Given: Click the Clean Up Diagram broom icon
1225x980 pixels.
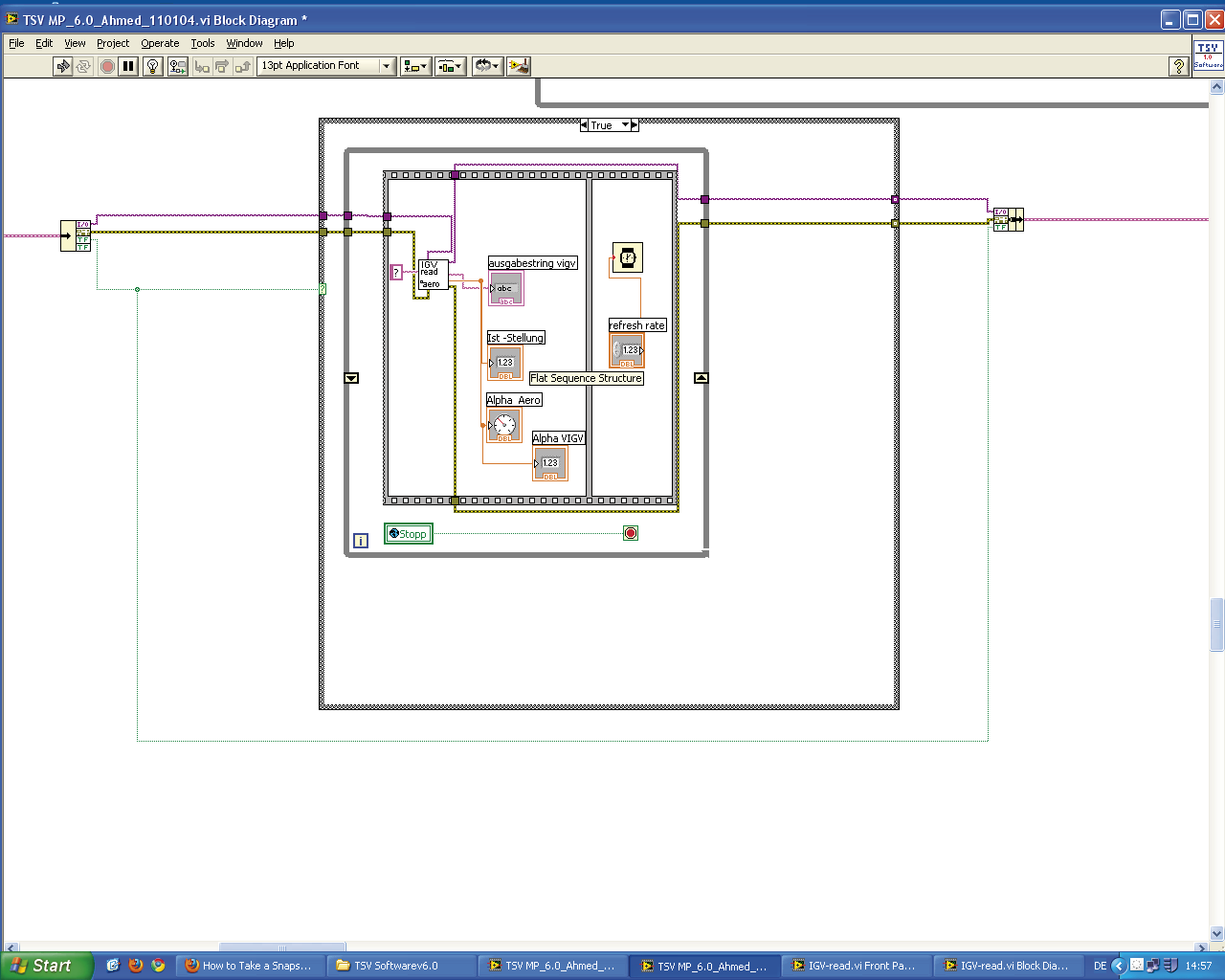Looking at the screenshot, I should click(x=519, y=66).
